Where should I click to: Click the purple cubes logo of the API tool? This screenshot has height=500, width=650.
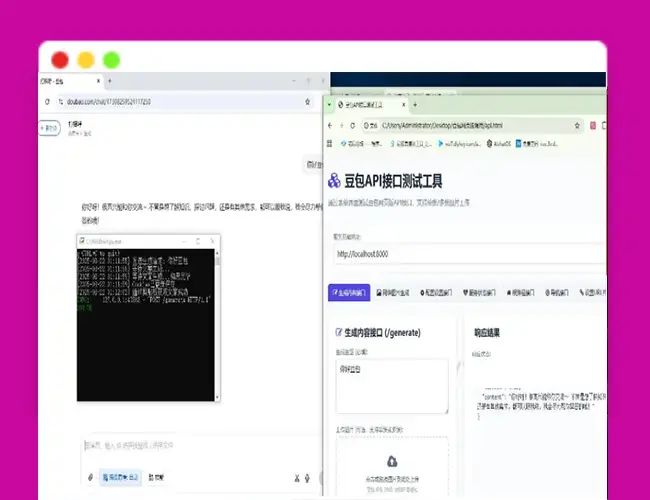[334, 181]
